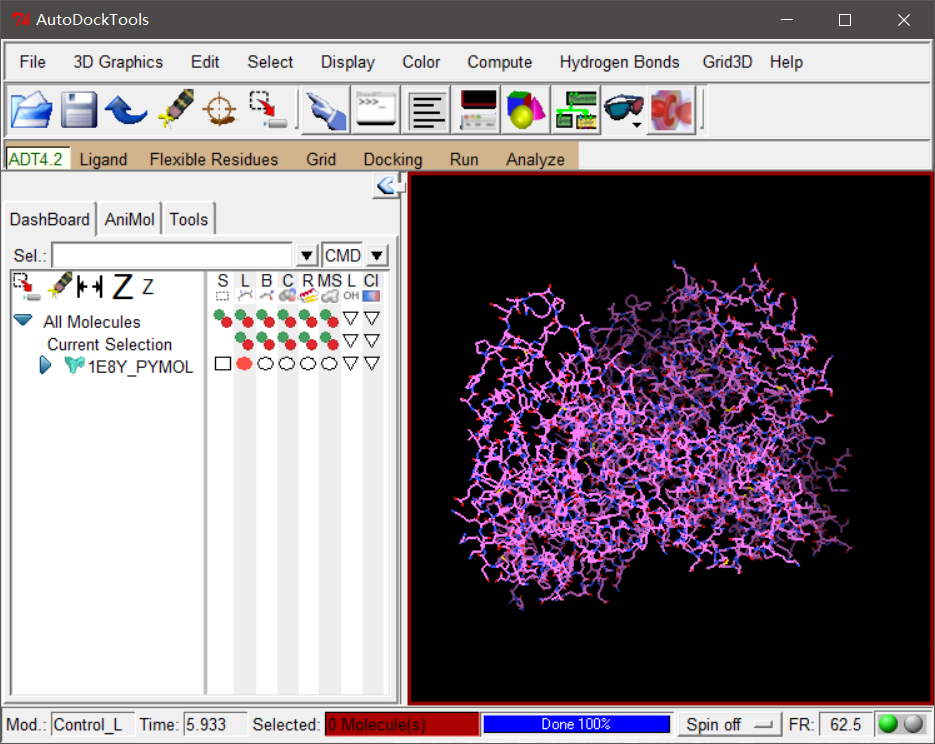Toggle CPK display for 1E8Y_PYMOL
This screenshot has height=744, width=935.
point(287,364)
